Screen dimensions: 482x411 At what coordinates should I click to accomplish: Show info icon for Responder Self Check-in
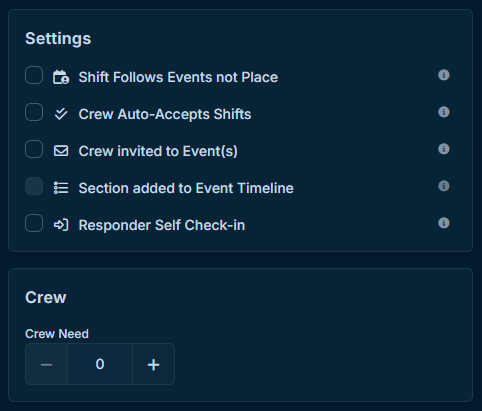click(x=444, y=223)
